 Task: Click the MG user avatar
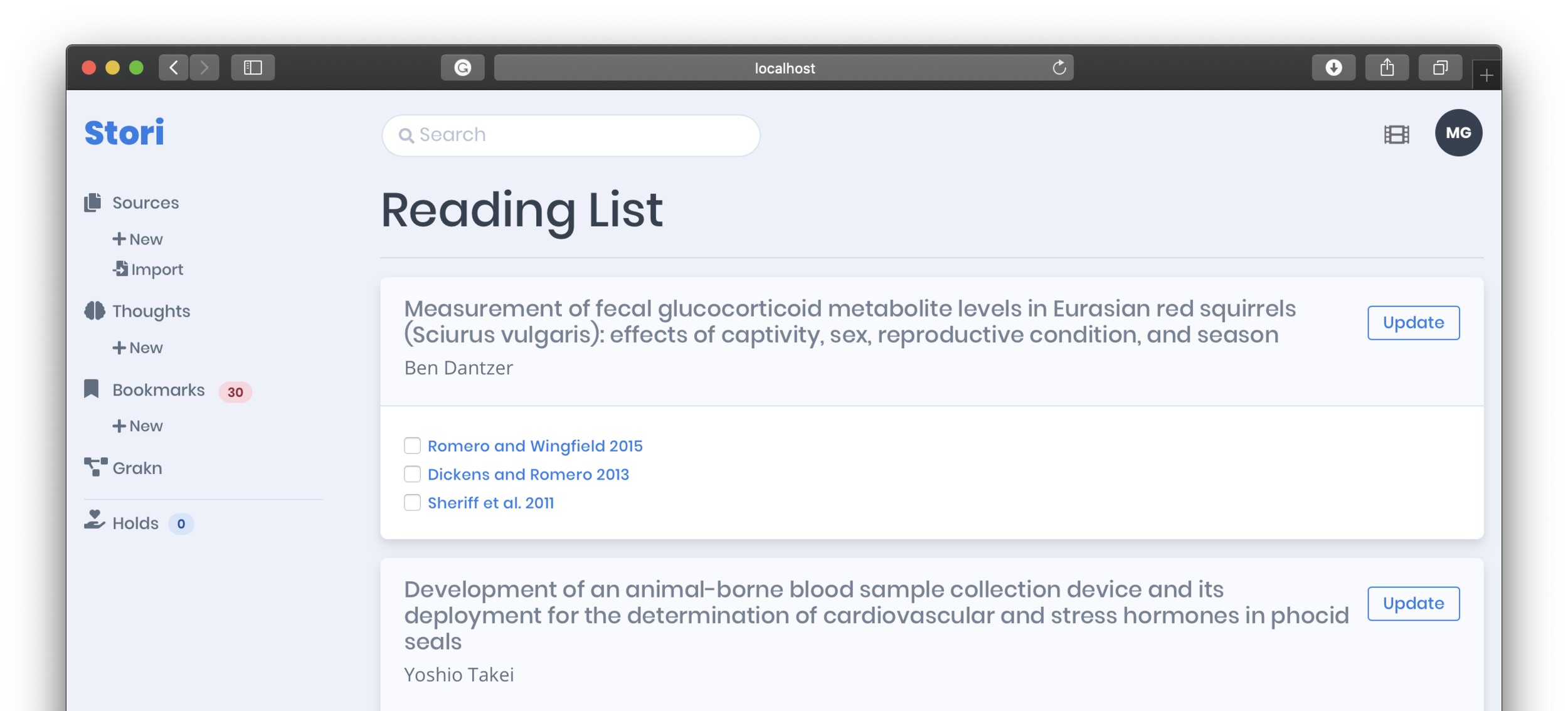[1458, 133]
